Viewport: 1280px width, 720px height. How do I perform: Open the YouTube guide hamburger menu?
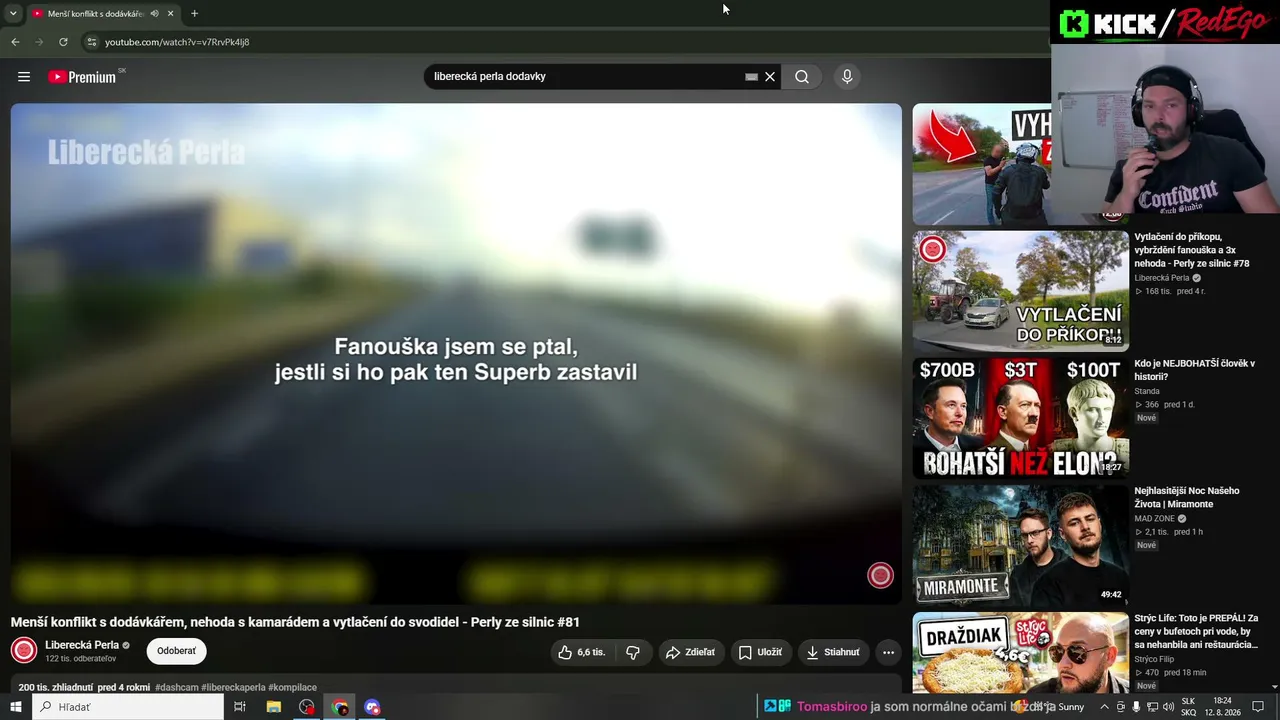(24, 77)
